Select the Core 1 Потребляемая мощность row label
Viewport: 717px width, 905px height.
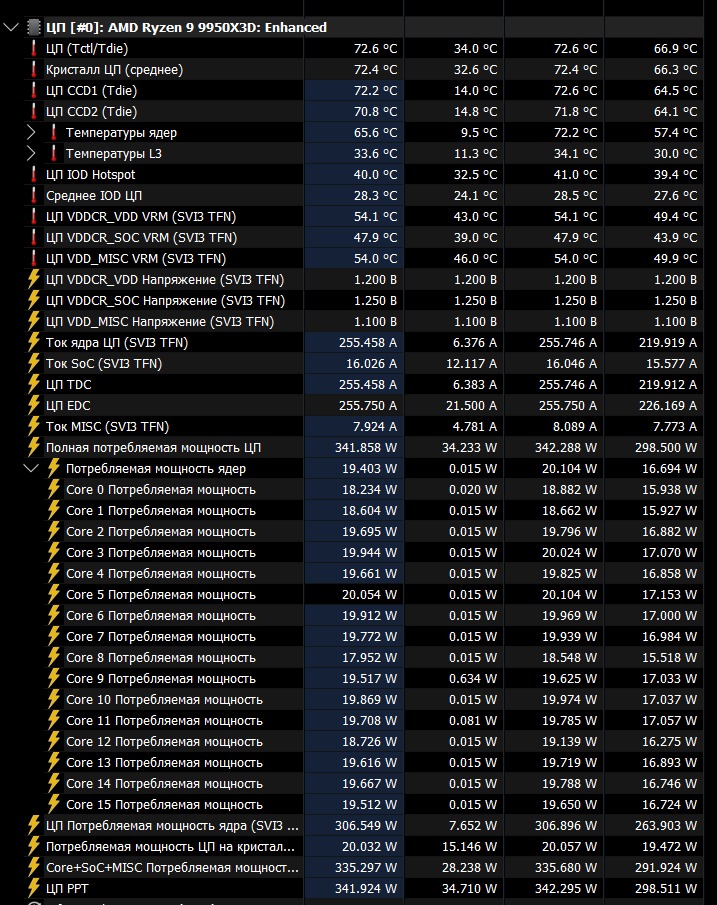161,511
